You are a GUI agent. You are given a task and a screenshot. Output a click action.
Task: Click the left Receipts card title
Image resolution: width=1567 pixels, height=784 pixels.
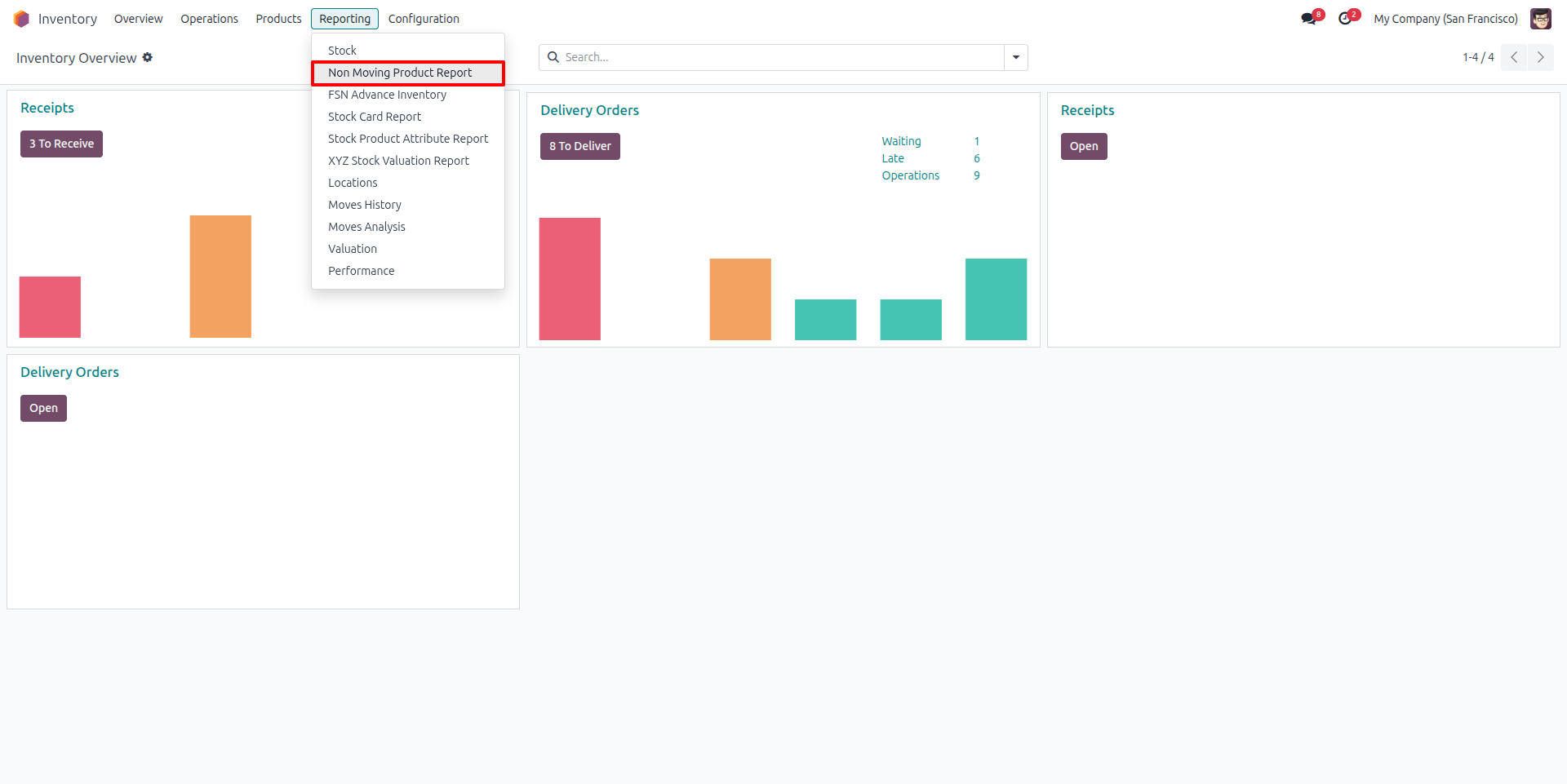click(47, 108)
